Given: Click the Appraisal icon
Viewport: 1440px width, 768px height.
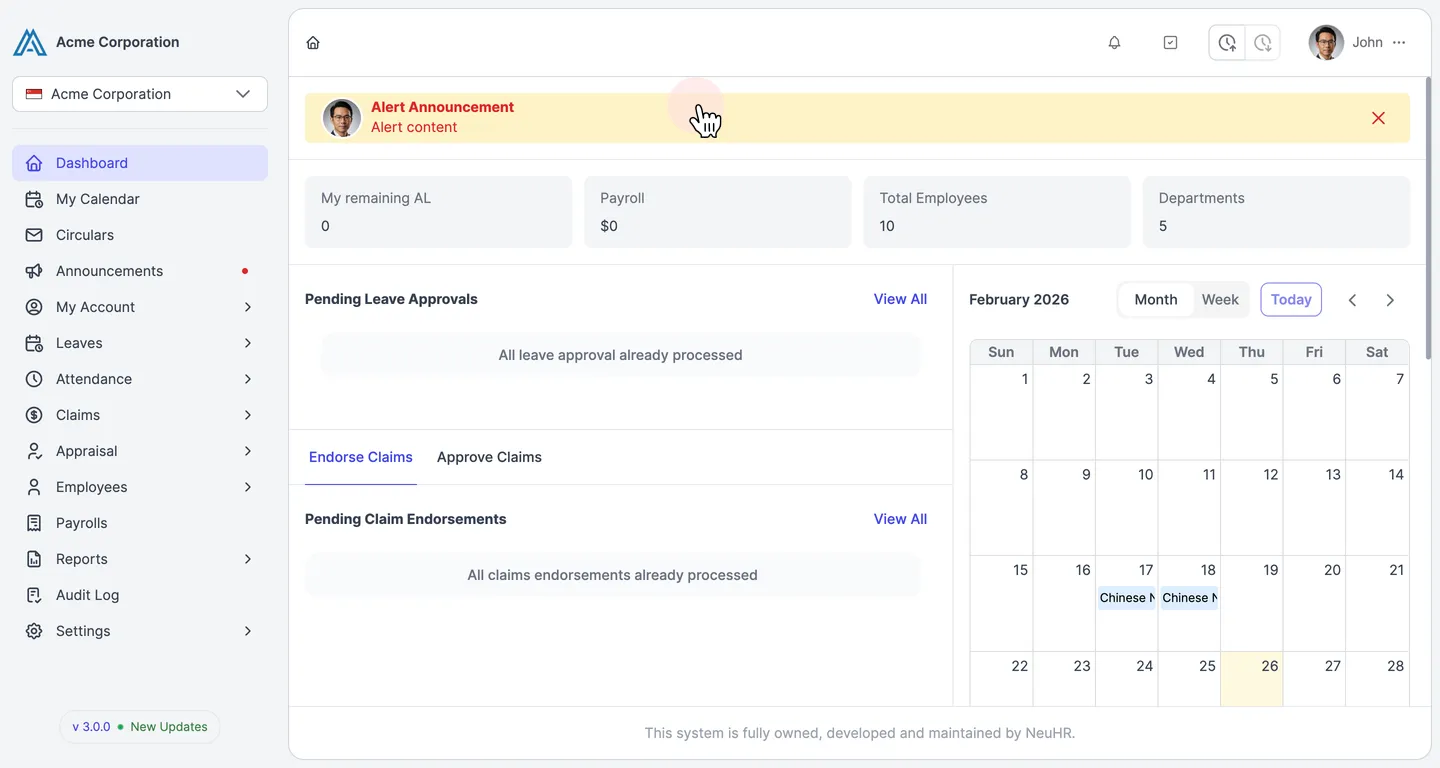Looking at the screenshot, I should [34, 451].
